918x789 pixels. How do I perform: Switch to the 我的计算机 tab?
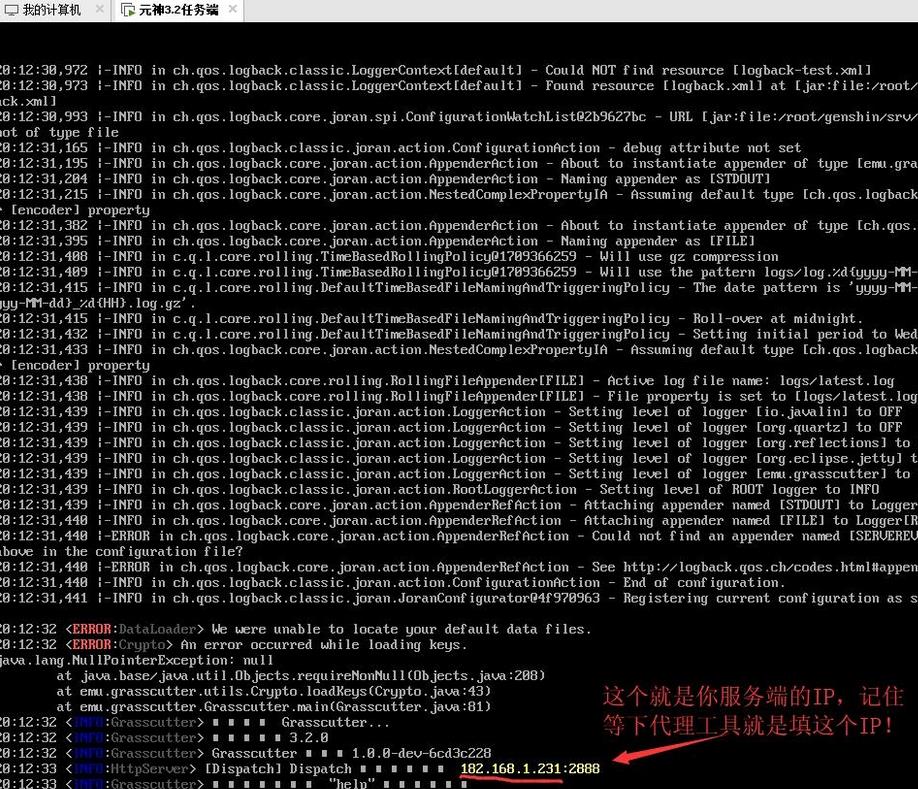point(52,10)
